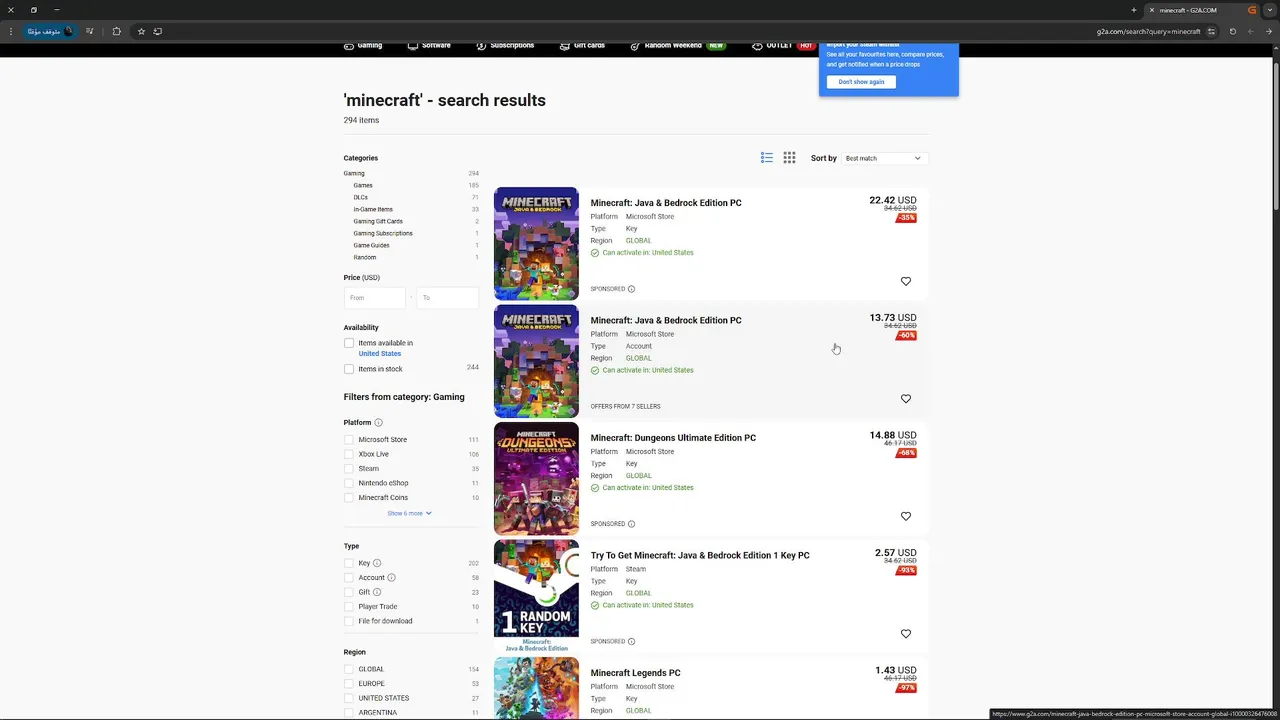Go forward using browser forward arrow
1280x720 pixels.
(x=1251, y=31)
